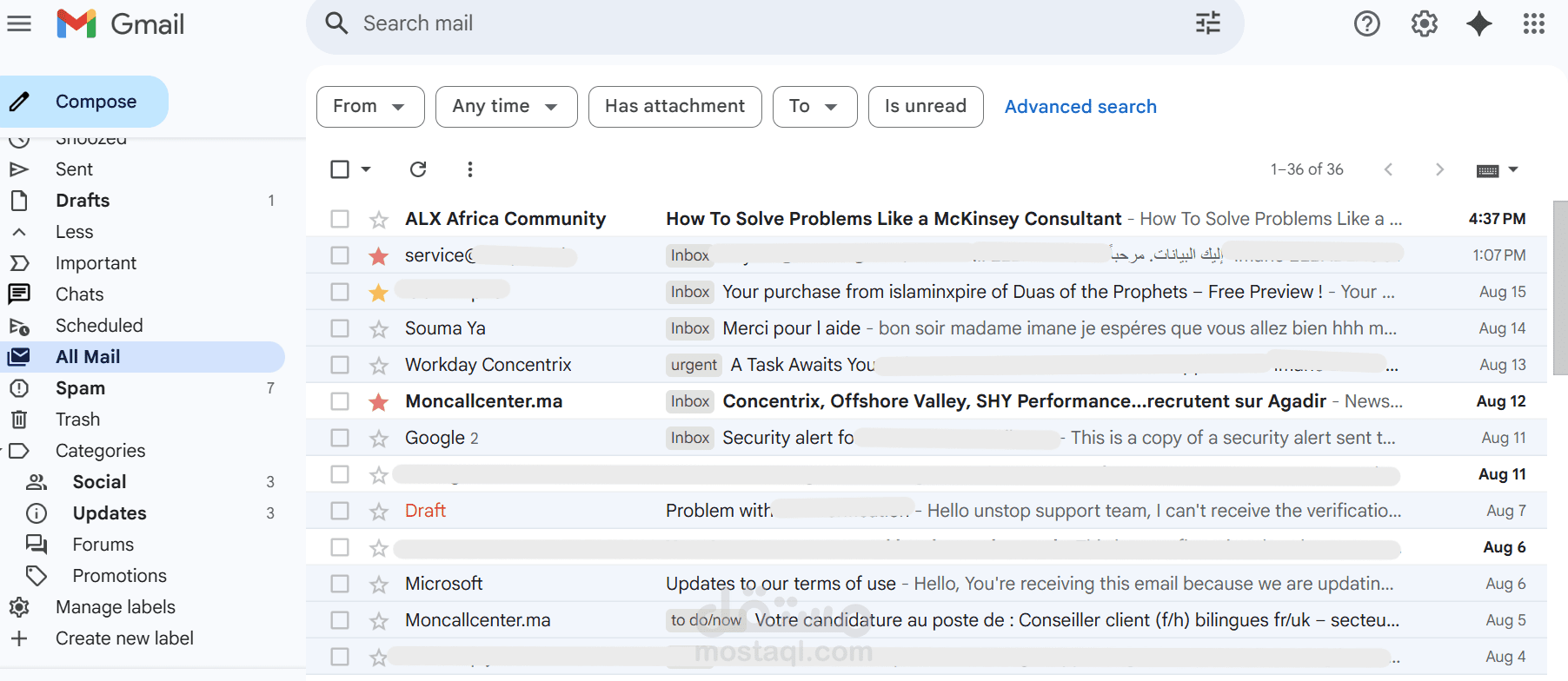Open the To filter dropdown

coord(814,107)
